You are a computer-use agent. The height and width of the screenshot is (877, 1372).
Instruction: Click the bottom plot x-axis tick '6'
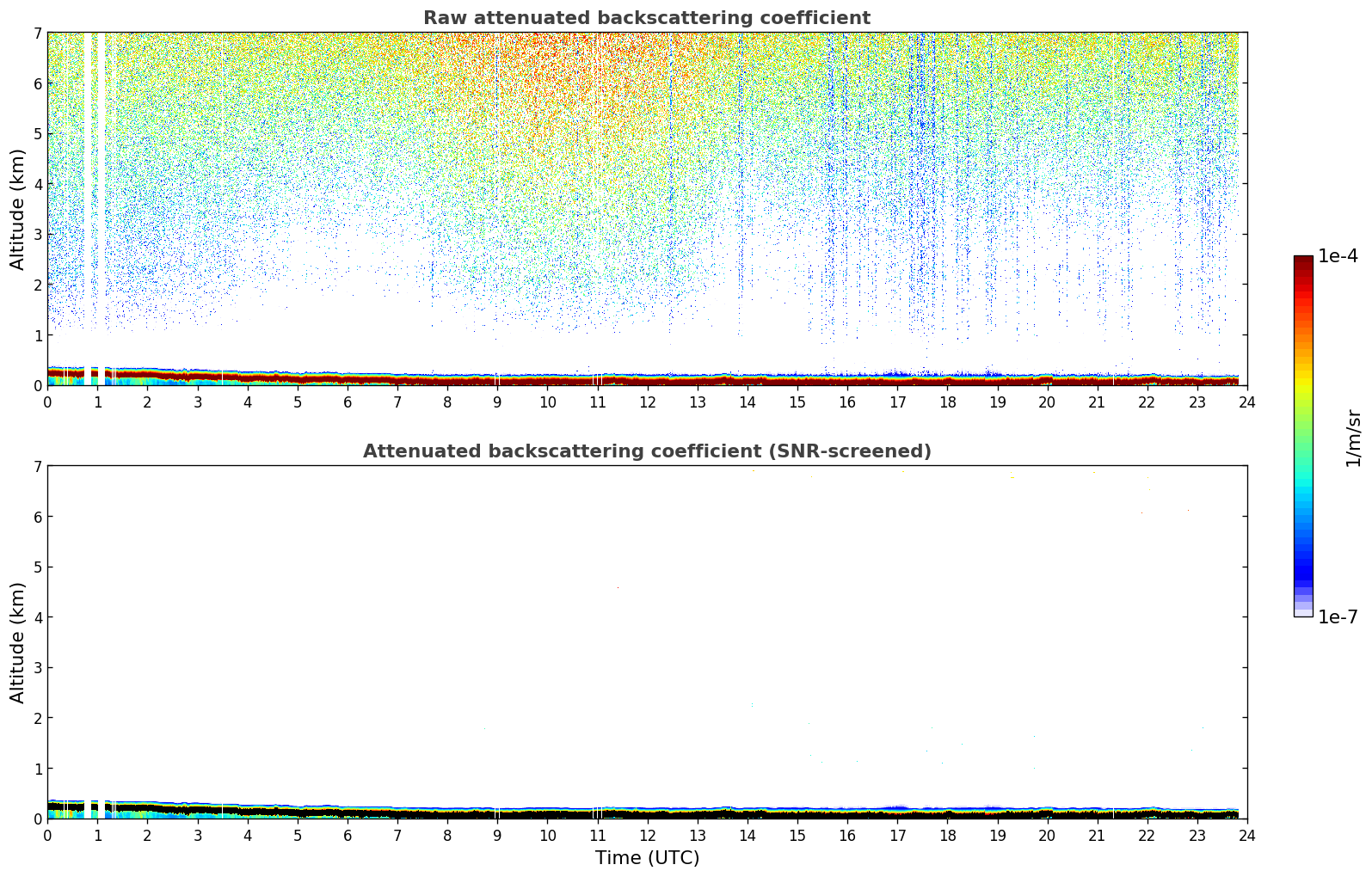(x=348, y=835)
